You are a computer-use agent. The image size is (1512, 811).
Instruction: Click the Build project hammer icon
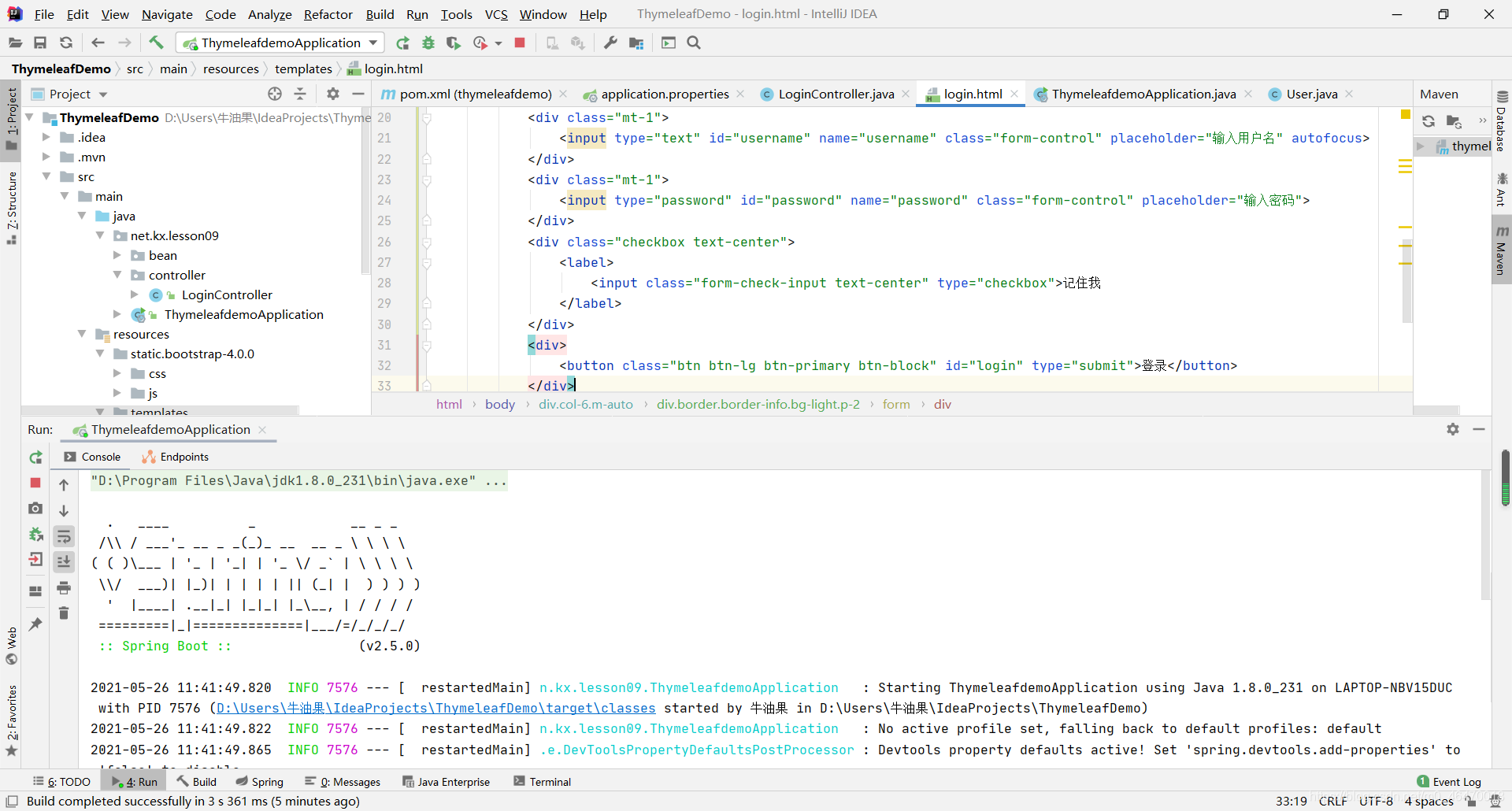point(156,43)
